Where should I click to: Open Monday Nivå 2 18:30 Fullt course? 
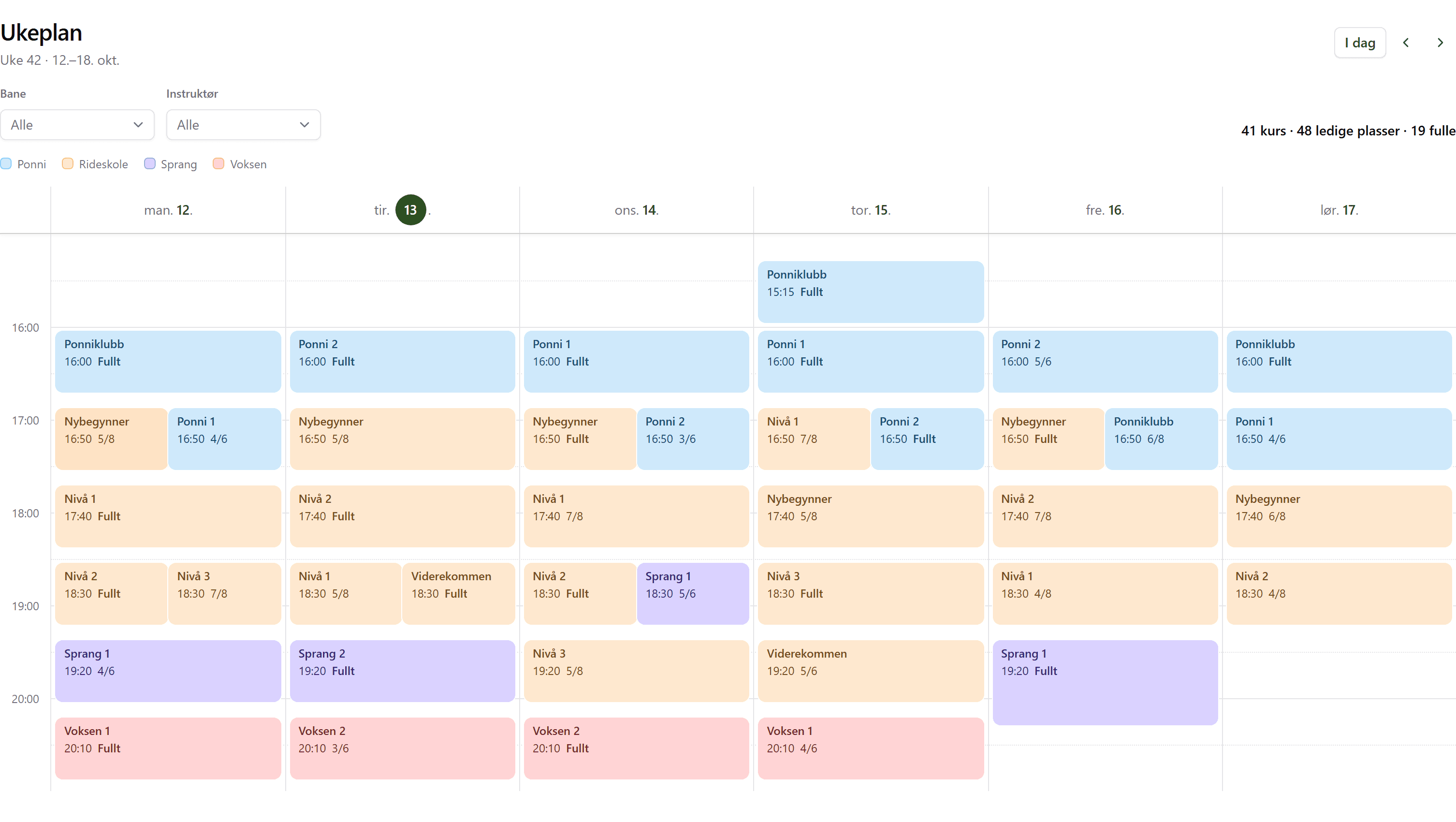point(111,594)
